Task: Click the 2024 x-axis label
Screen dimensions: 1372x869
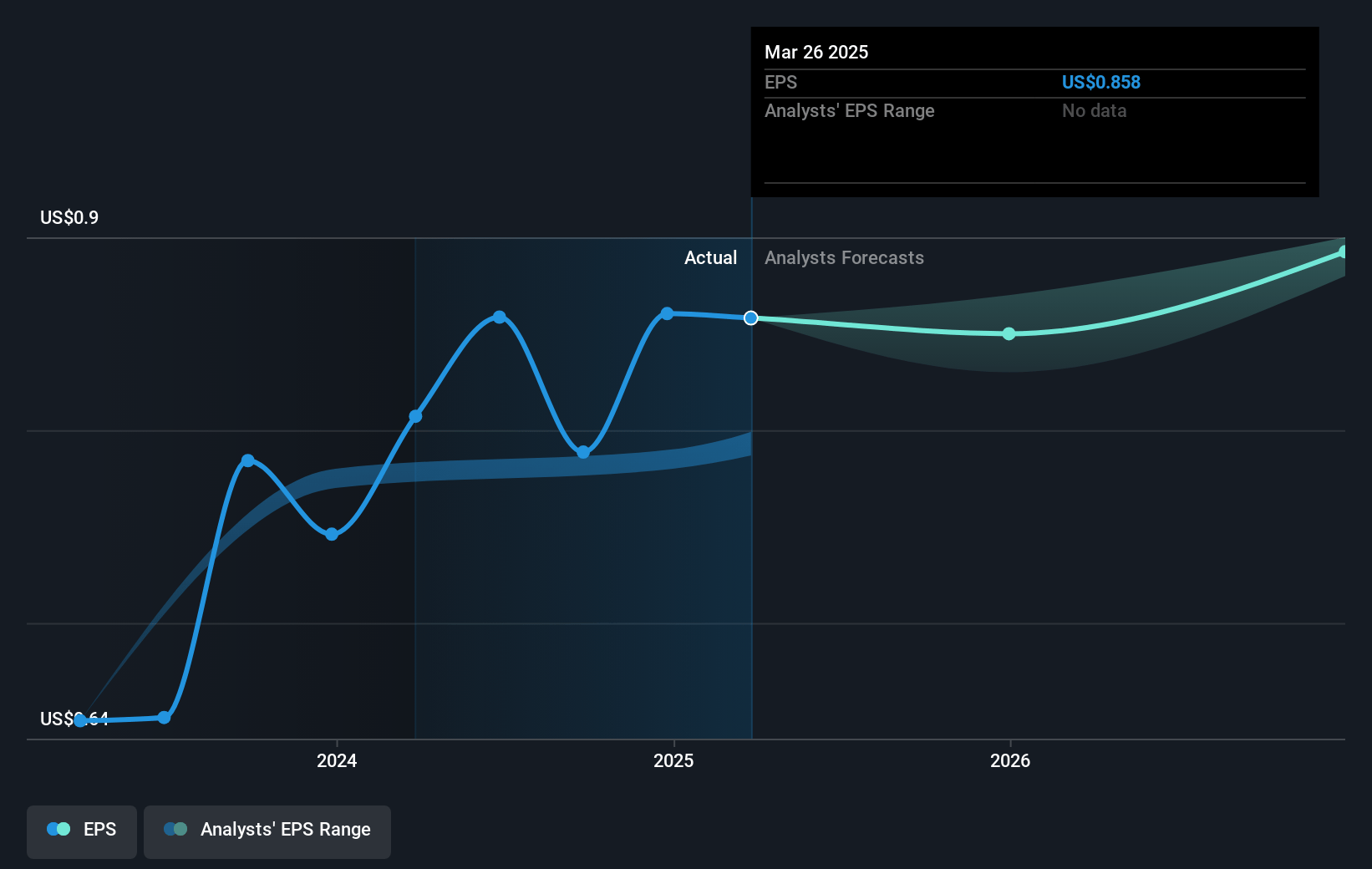Action: click(x=337, y=760)
